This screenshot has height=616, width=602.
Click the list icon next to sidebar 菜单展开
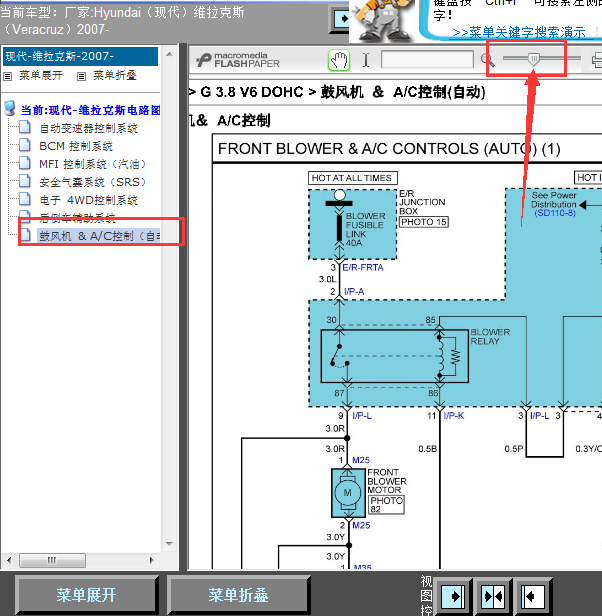click(7, 76)
